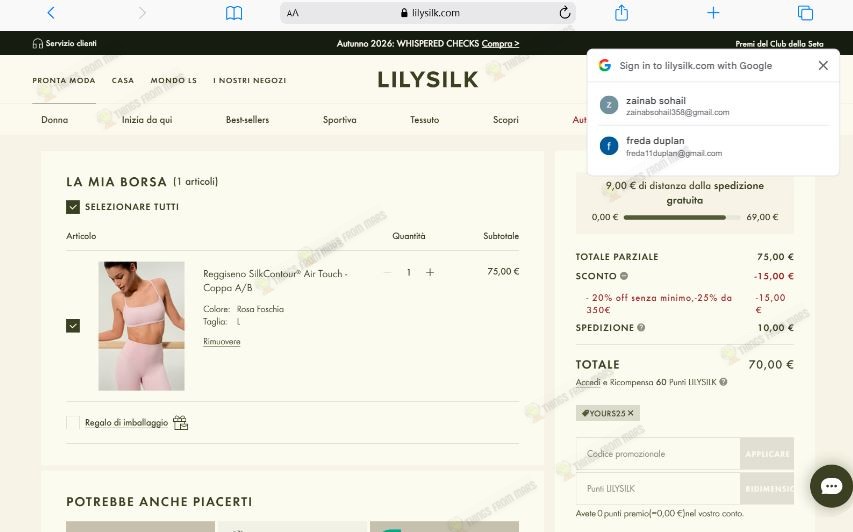Tap the AA reader text-size control

pyautogui.click(x=293, y=13)
